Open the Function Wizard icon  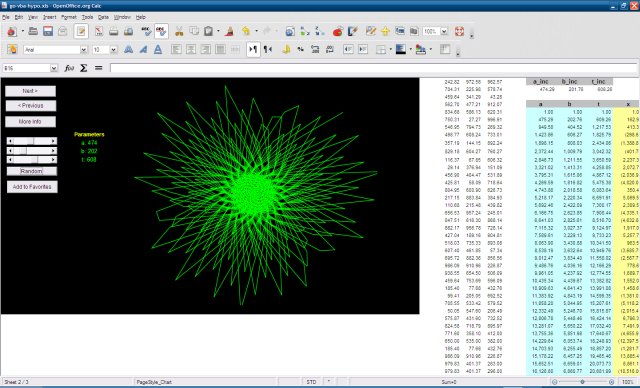pyautogui.click(x=69, y=68)
